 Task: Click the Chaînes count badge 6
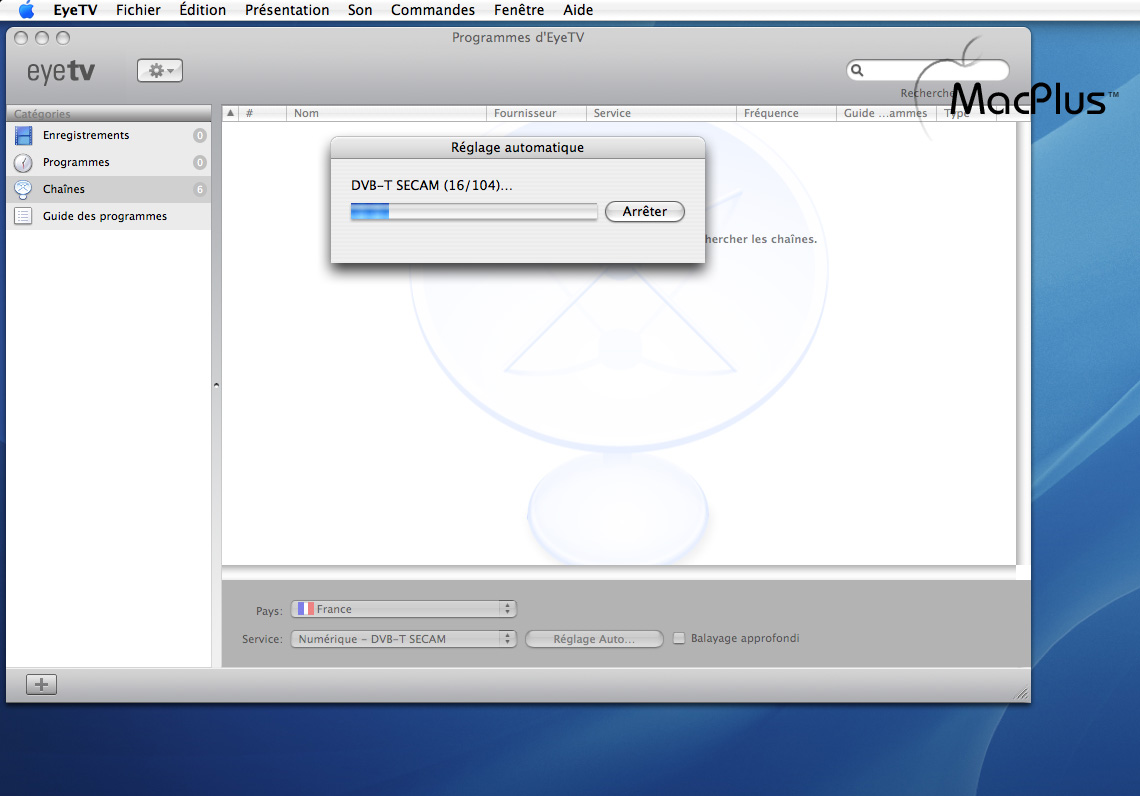point(199,189)
